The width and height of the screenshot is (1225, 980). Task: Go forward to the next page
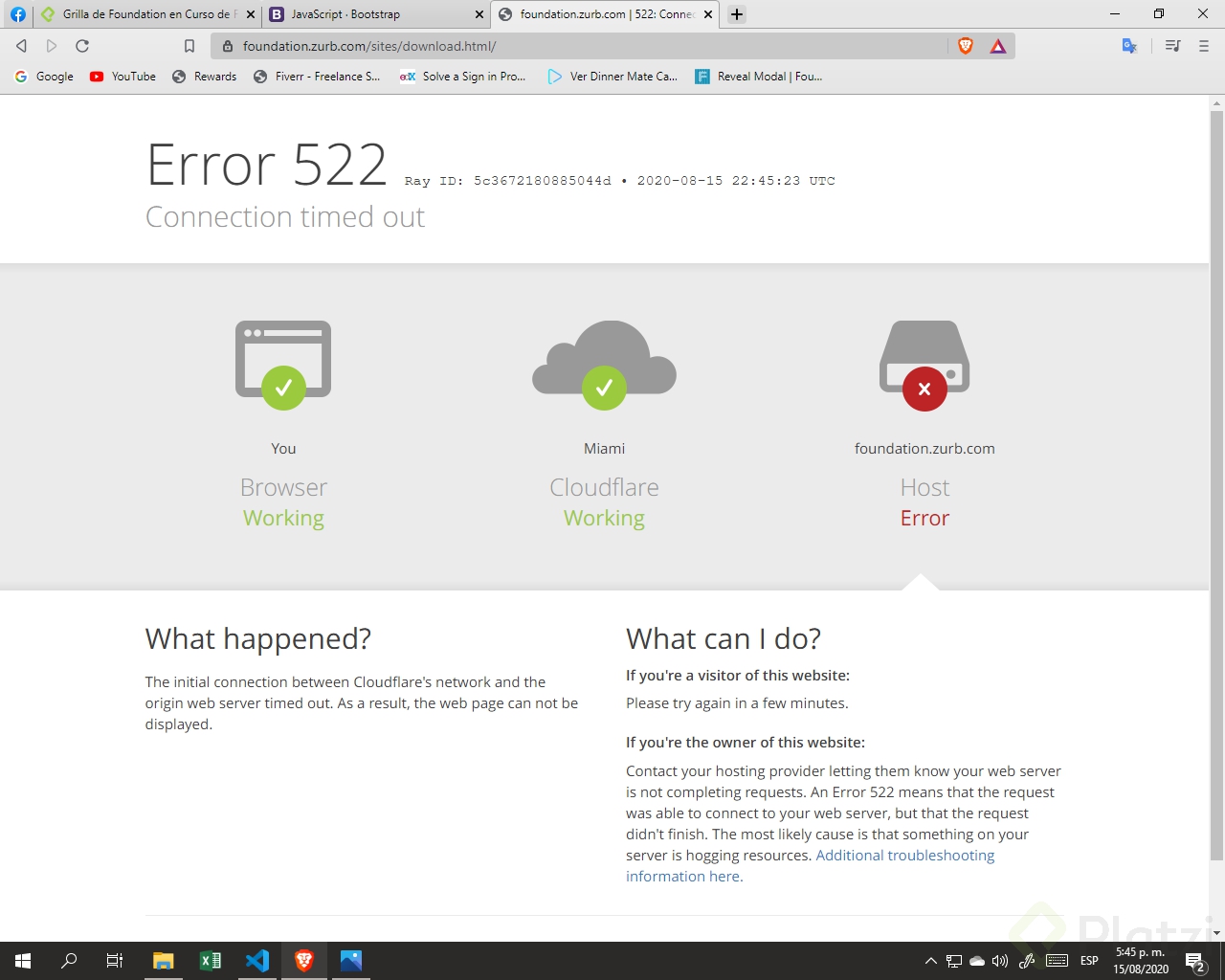[52, 46]
